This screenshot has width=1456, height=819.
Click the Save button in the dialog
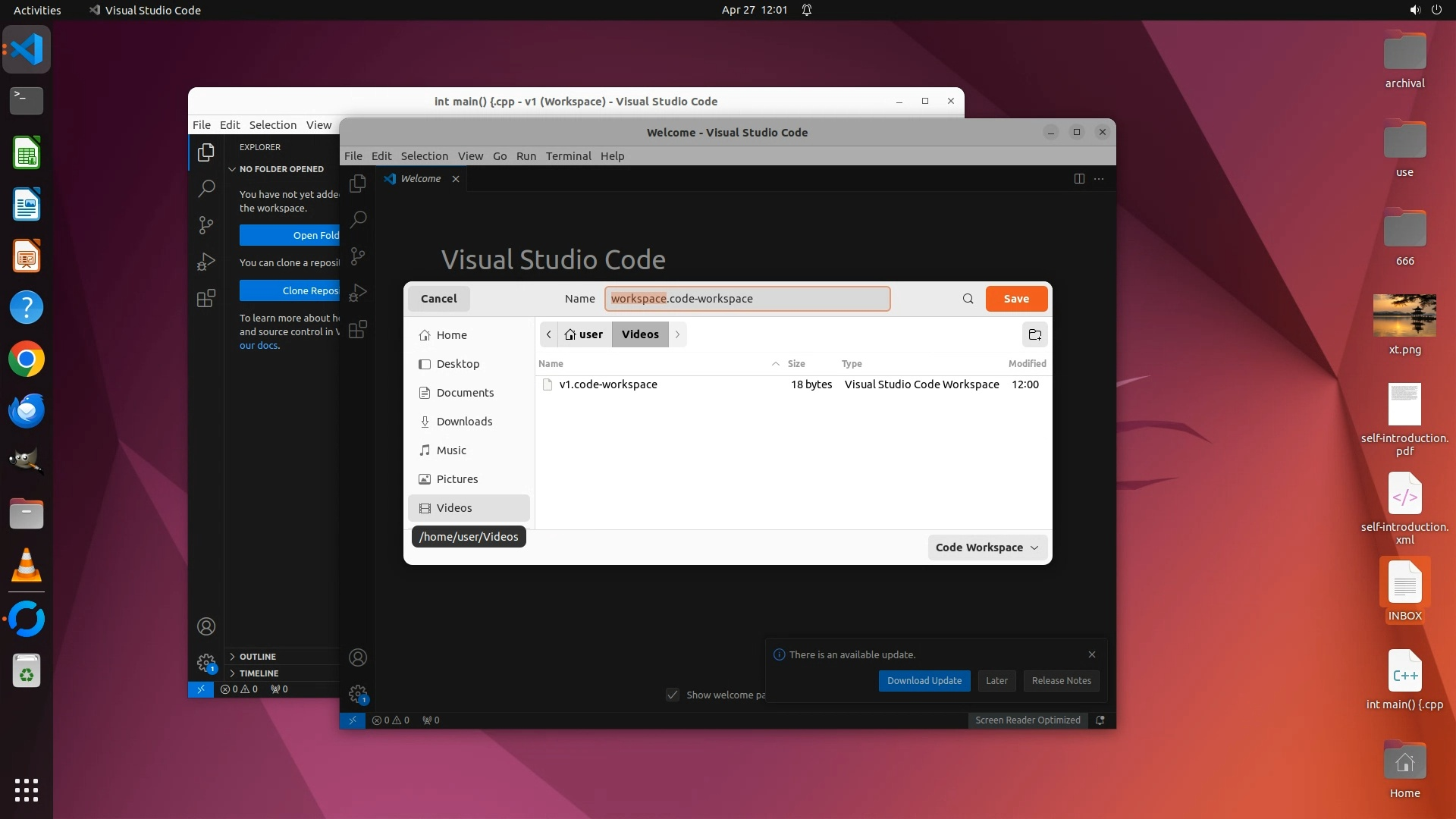pos(1016,299)
